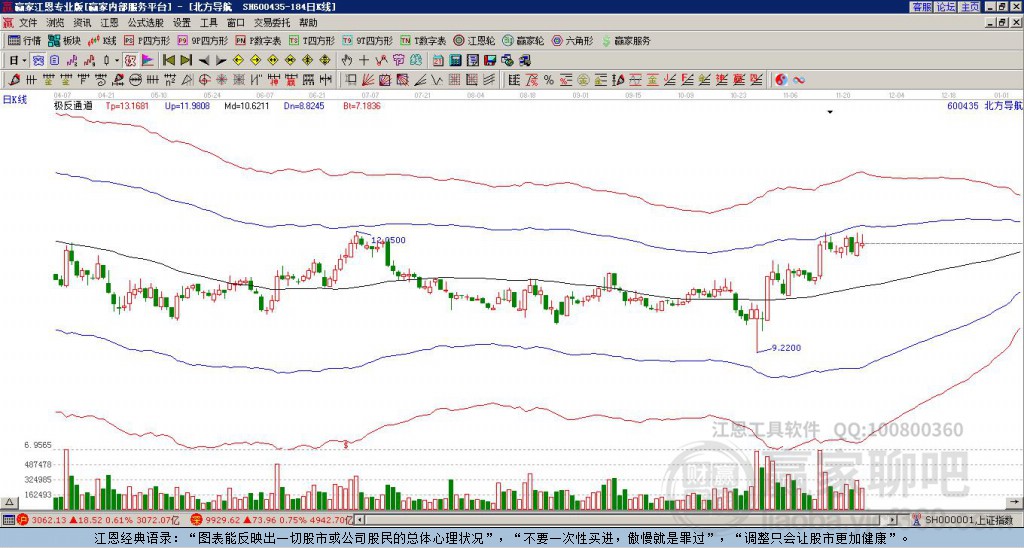Open the 行情 quotes view
Image resolution: width=1024 pixels, height=548 pixels.
click(x=25, y=40)
